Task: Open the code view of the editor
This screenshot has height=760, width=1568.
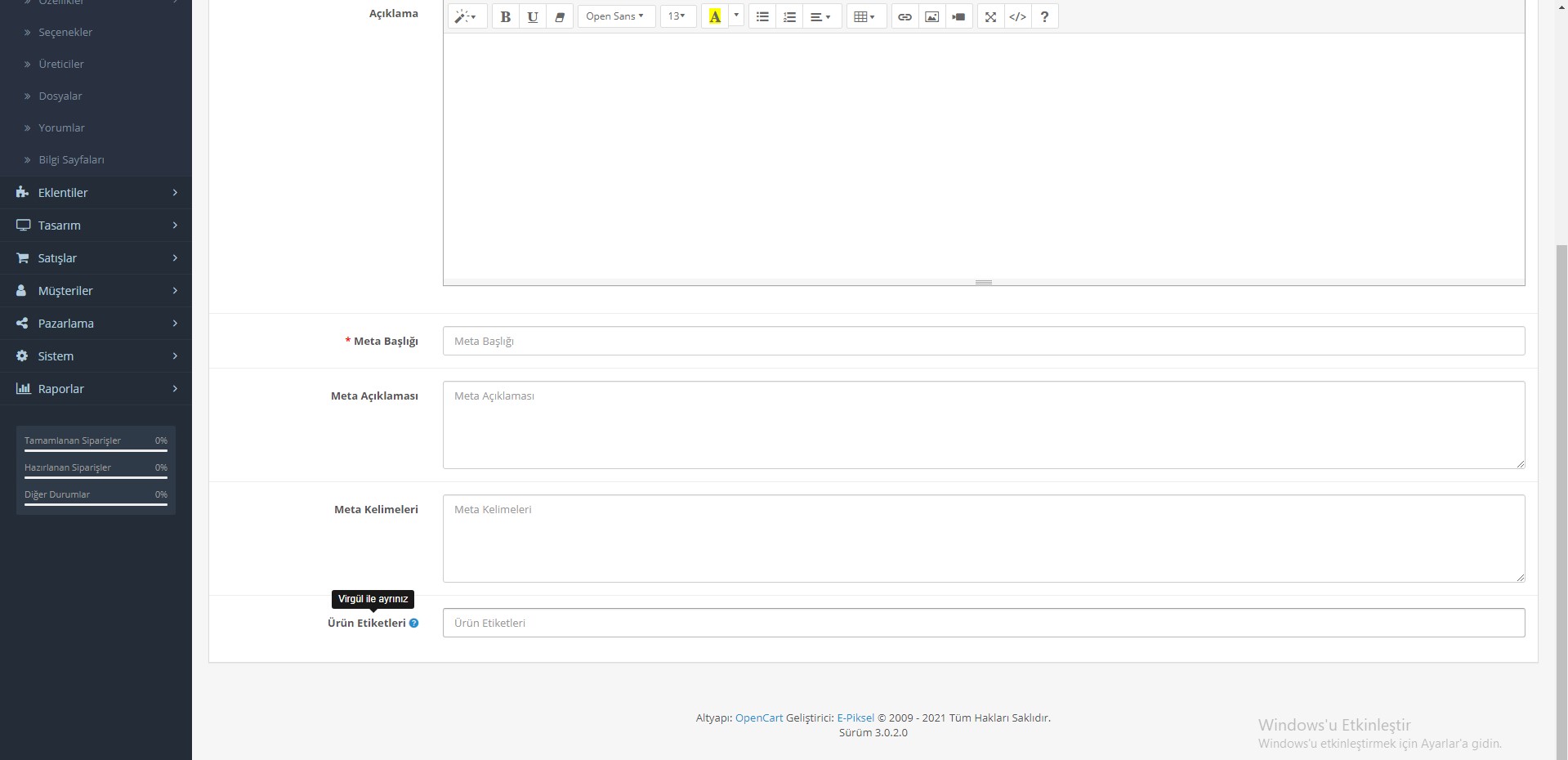Action: click(1017, 16)
